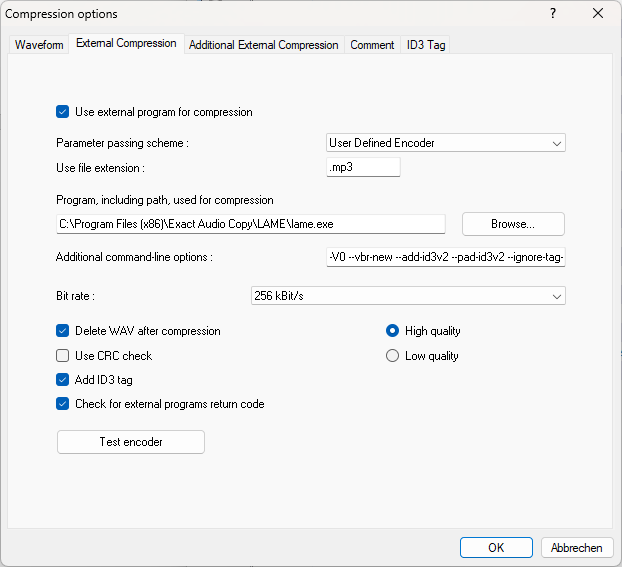Confirm settings with the OK button
This screenshot has height=567, width=622.
496,547
